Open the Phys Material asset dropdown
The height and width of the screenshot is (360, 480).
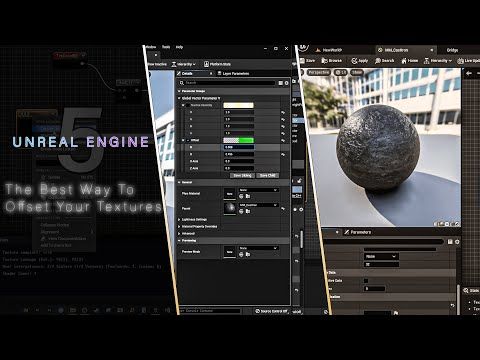259,190
